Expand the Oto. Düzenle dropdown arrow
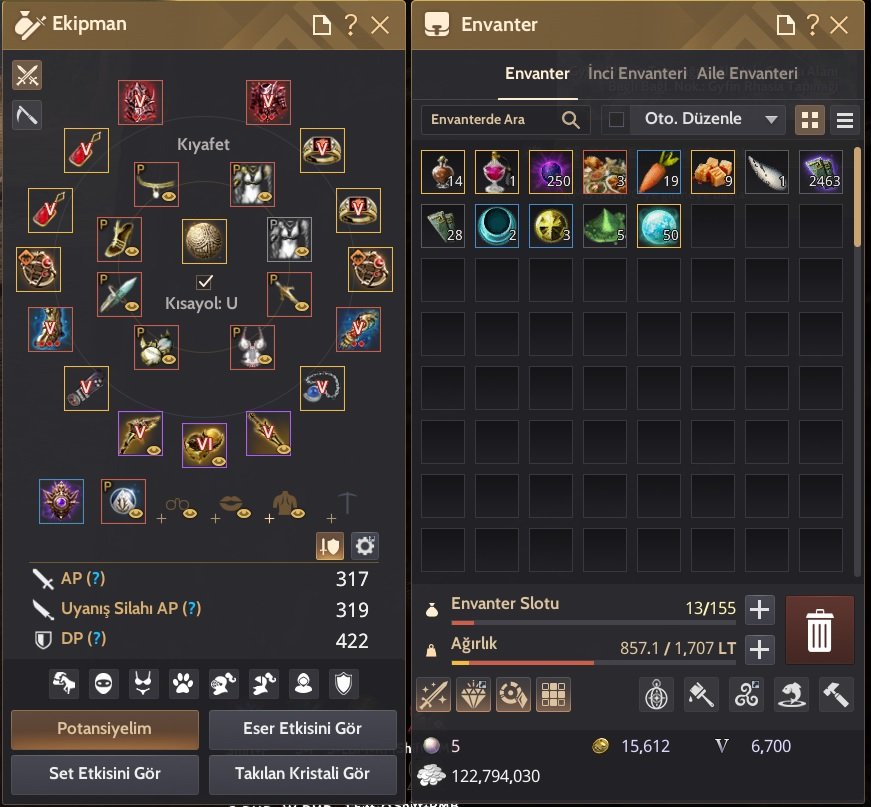 click(770, 119)
